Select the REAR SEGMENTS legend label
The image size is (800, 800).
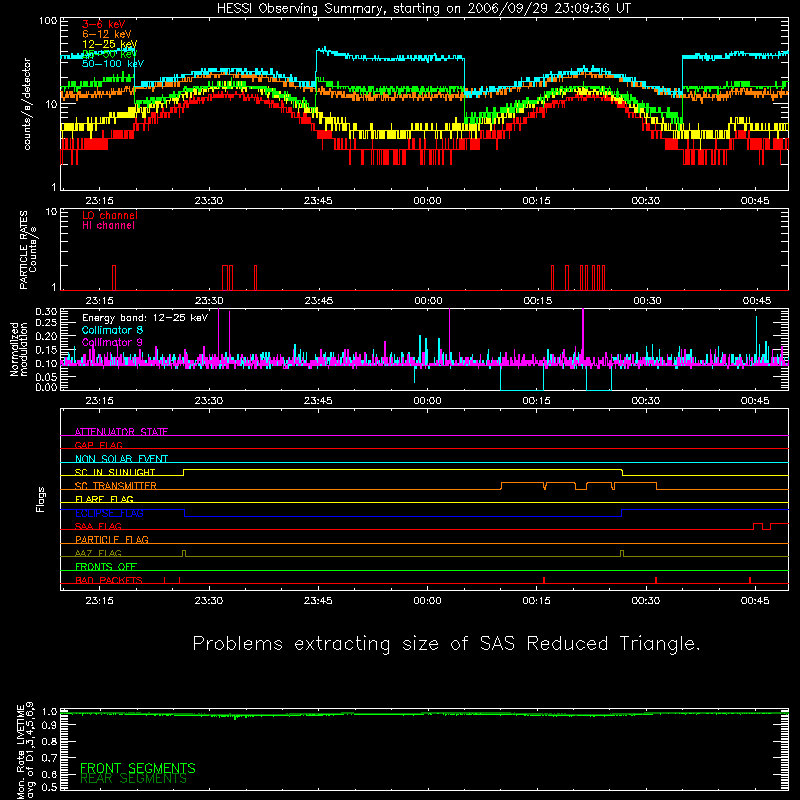[134, 779]
